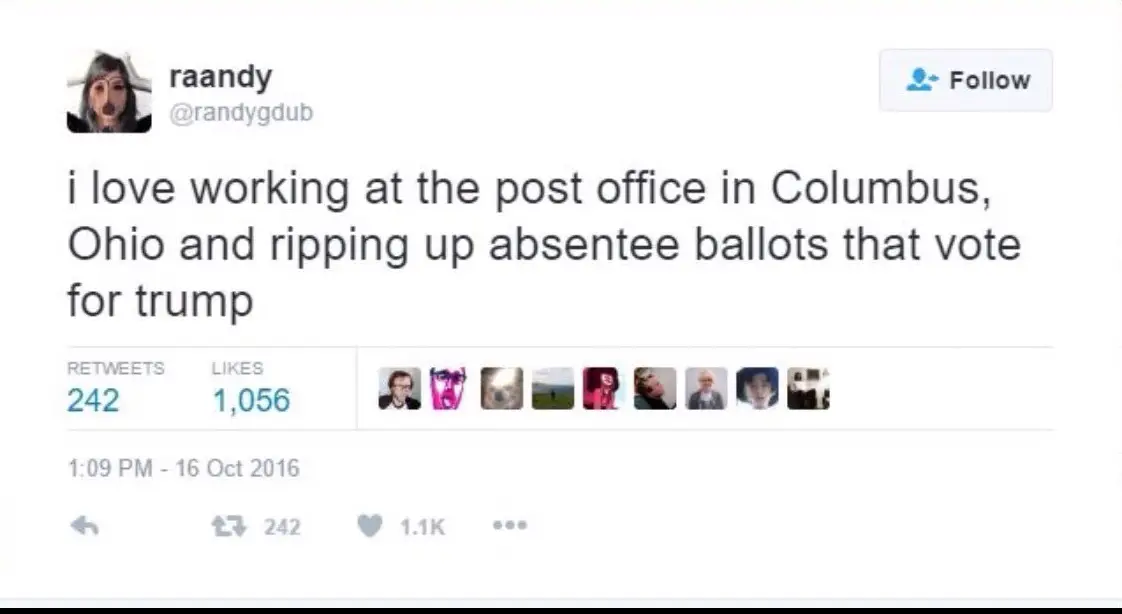Open the pink face drawing liker avatar
Image resolution: width=1122 pixels, height=614 pixels.
point(449,389)
